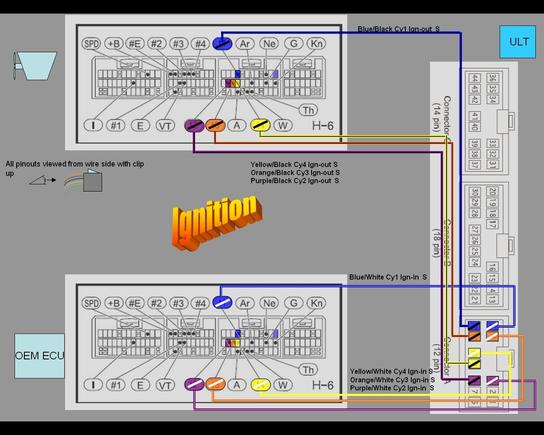Click the blue/black pin on the 12 pin connector

[x=474, y=326]
